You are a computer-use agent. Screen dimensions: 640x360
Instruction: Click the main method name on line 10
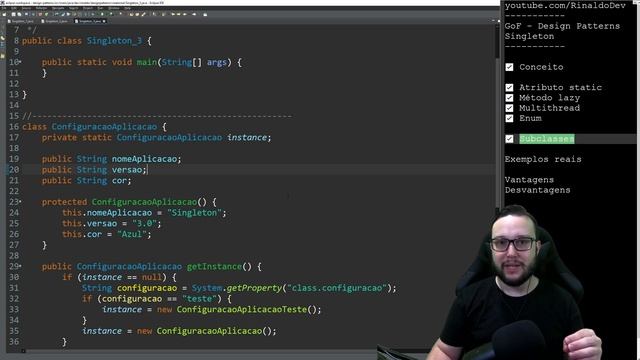147,62
